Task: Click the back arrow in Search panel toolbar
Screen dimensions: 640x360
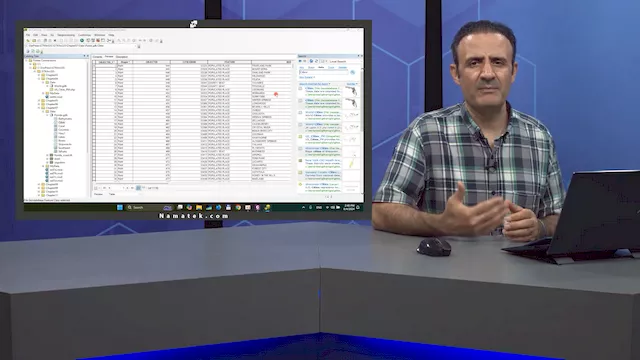Action: [300, 61]
